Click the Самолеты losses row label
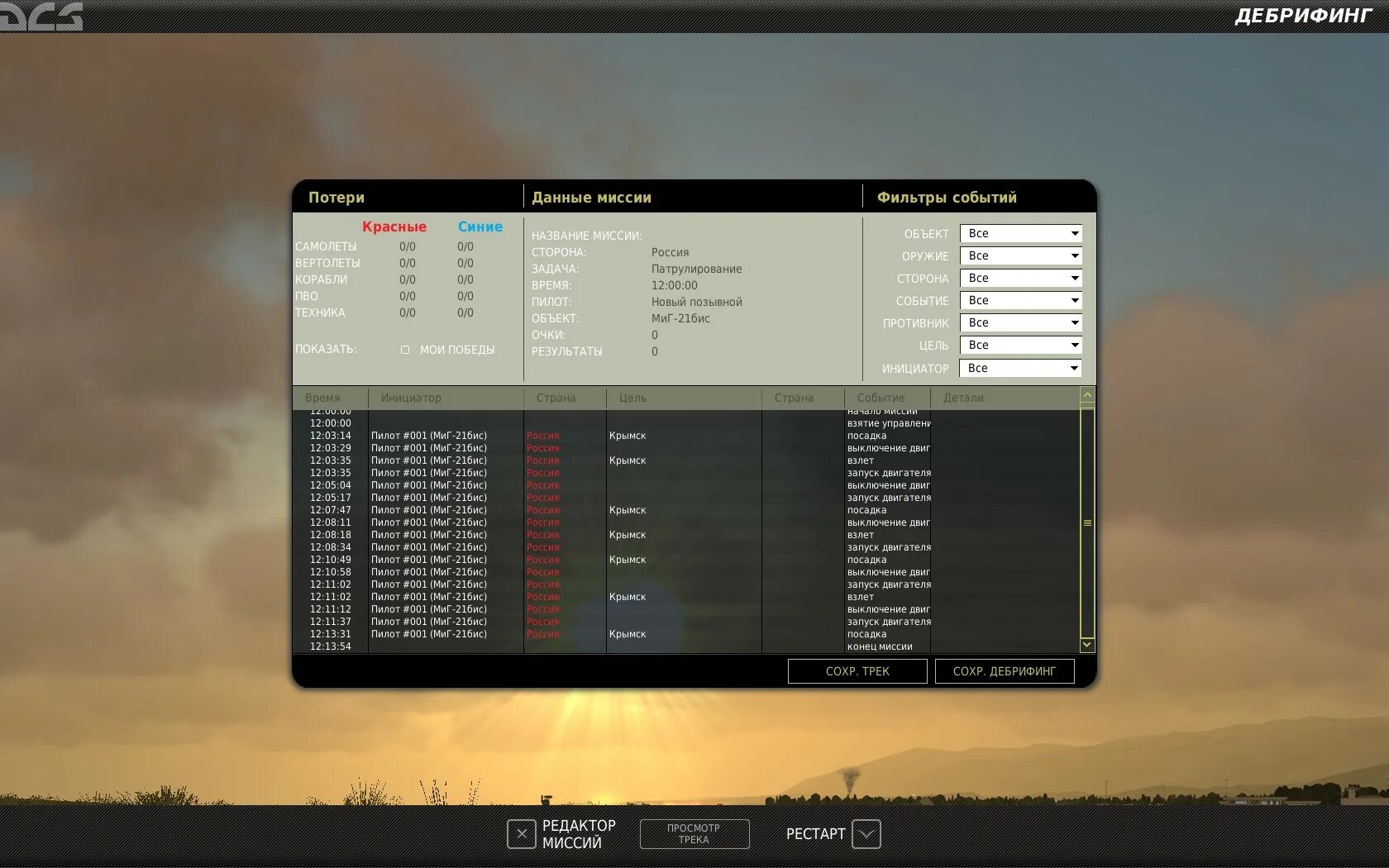The height and width of the screenshot is (868, 1389). (x=326, y=246)
